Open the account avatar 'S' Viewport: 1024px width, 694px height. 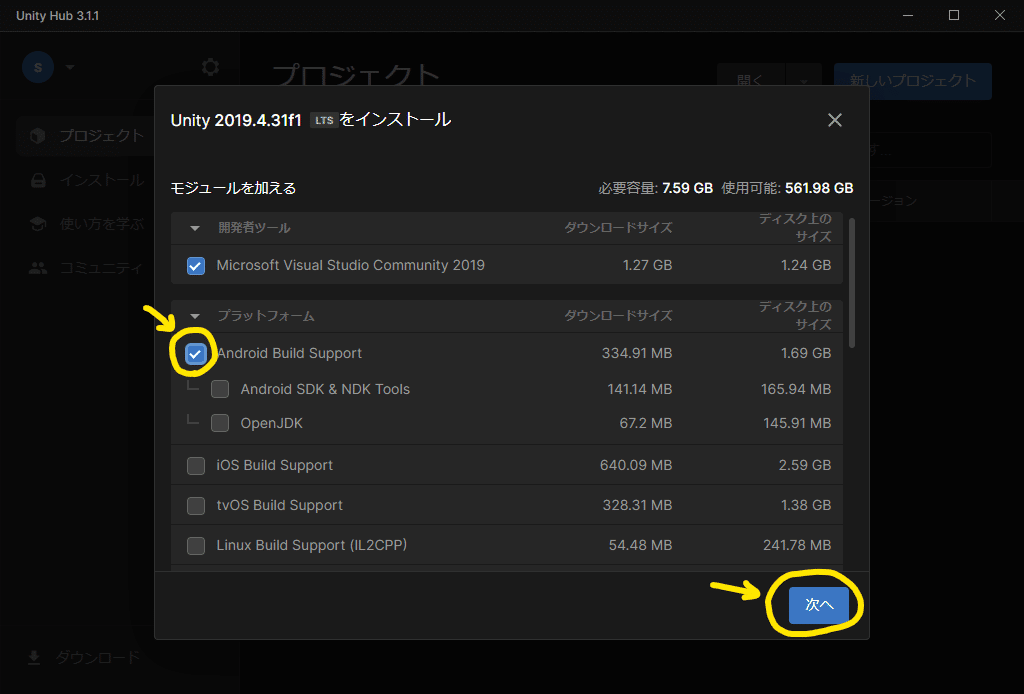click(38, 67)
